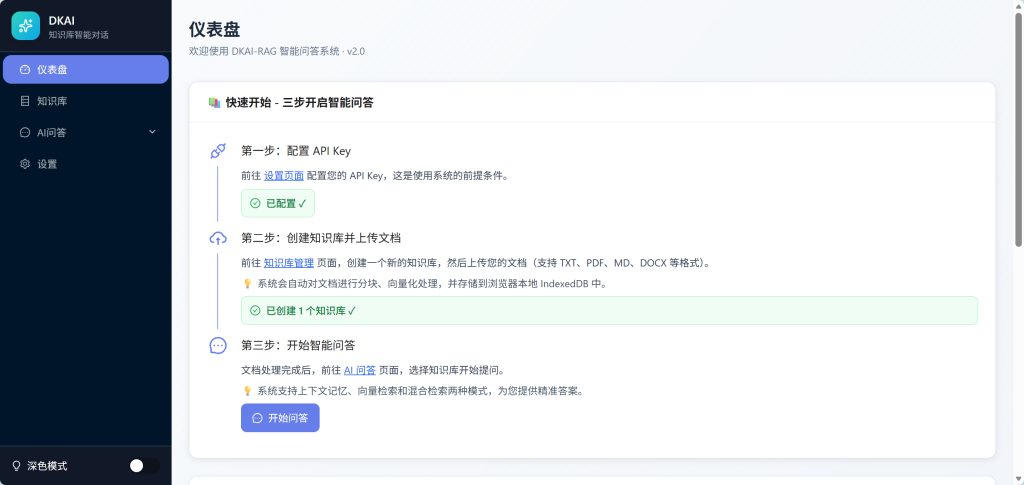Click the 已创建 1 个知识库 ✓ status bar
The height and width of the screenshot is (485, 1024).
tap(609, 311)
